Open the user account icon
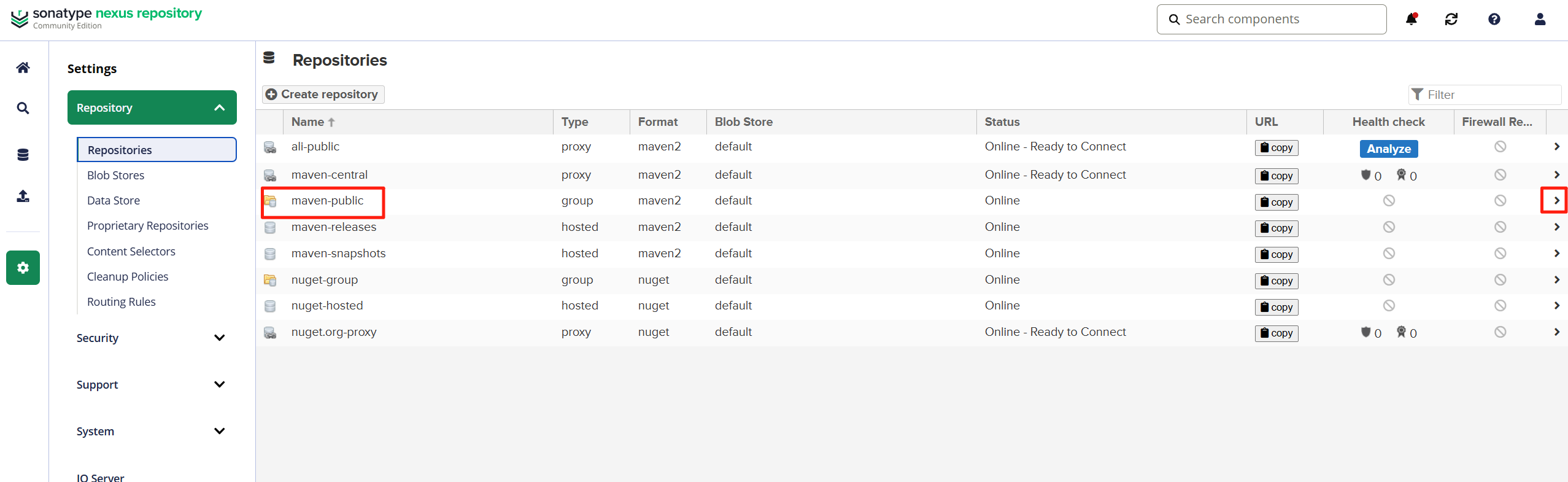 (x=1540, y=19)
